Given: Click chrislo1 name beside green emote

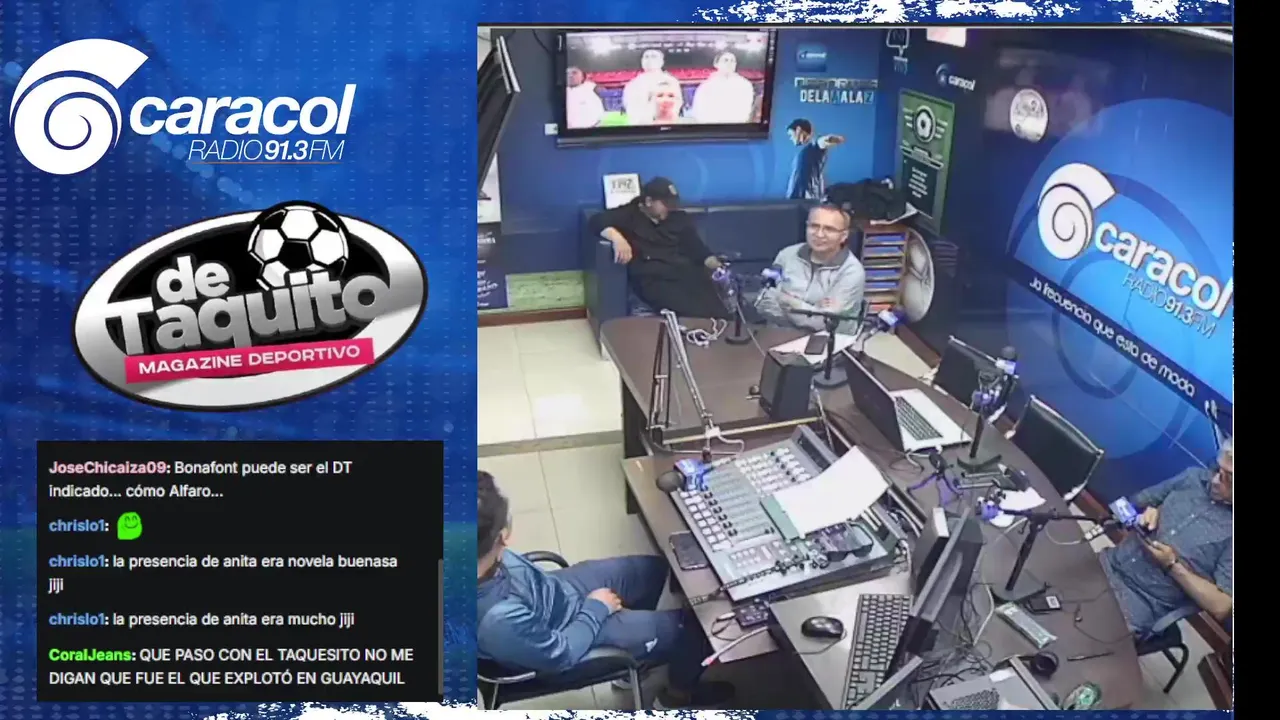Looking at the screenshot, I should [78, 526].
